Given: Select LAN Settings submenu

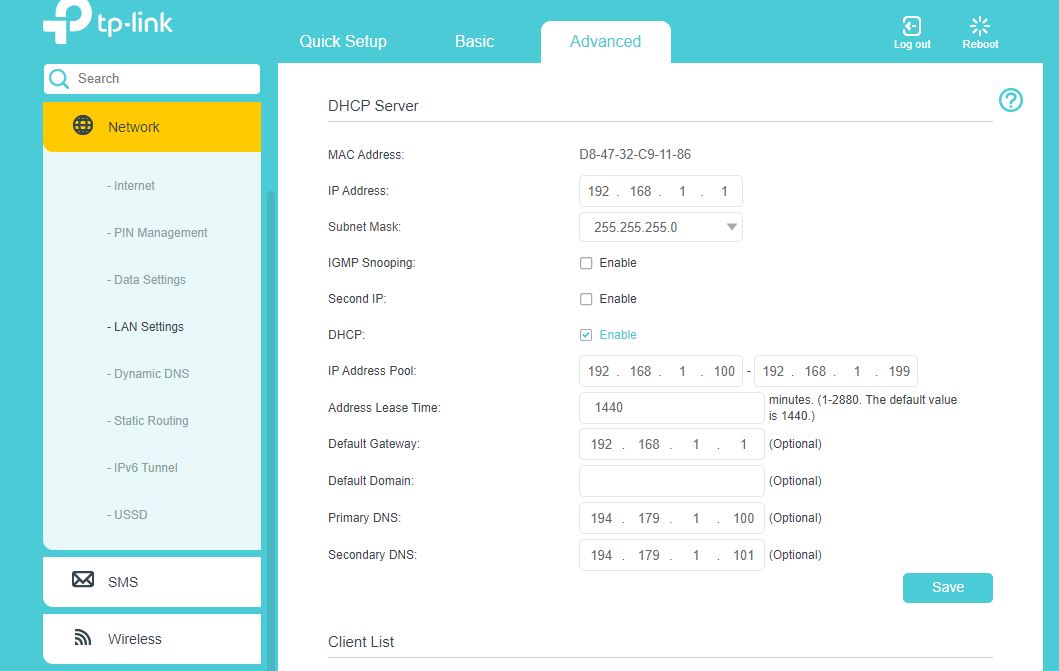Looking at the screenshot, I should [x=145, y=327].
